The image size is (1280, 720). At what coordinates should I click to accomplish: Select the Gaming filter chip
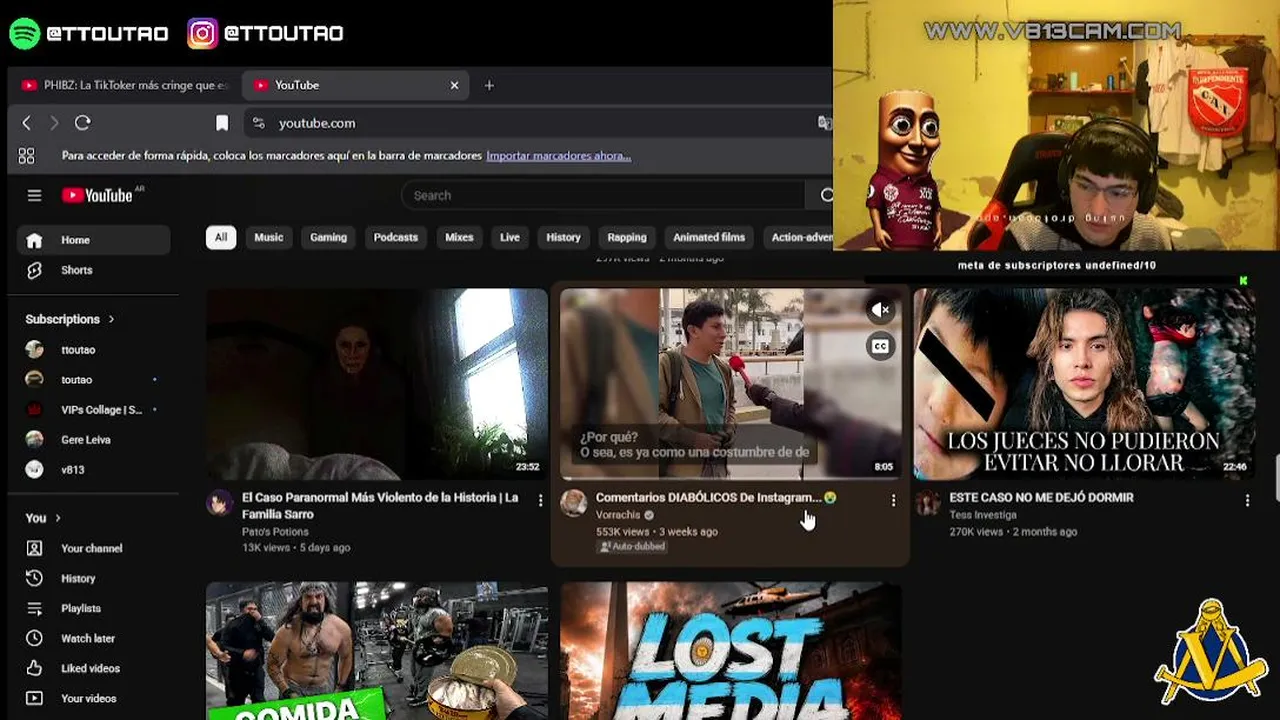coord(328,237)
